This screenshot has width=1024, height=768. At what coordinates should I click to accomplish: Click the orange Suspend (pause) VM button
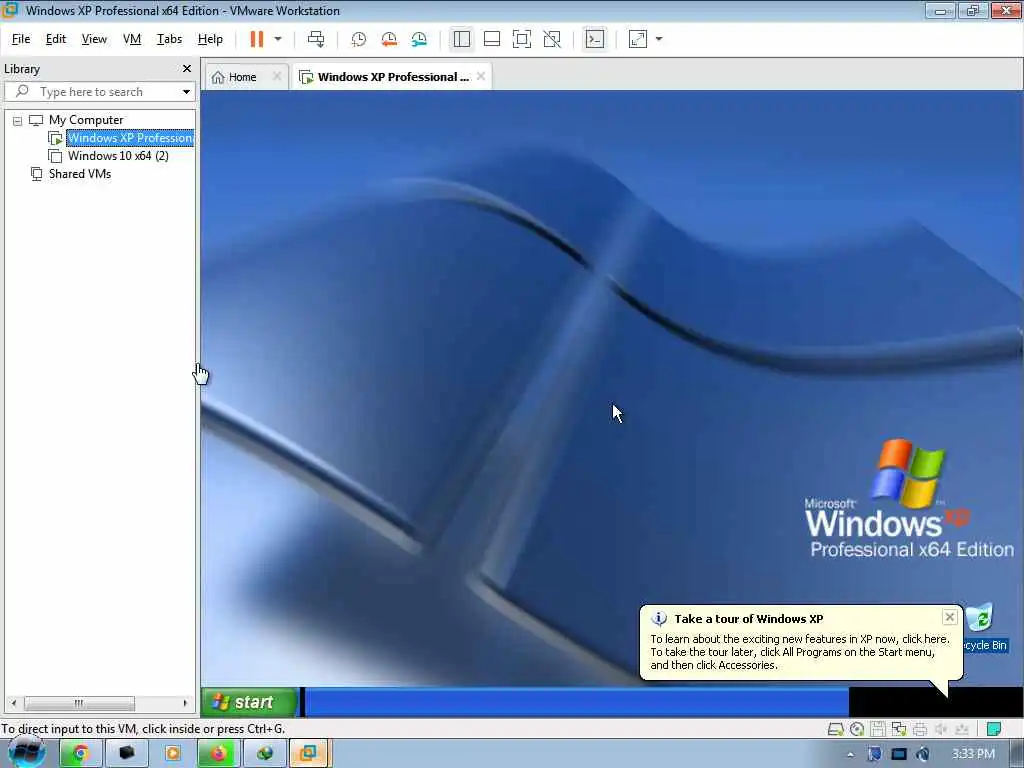click(257, 39)
